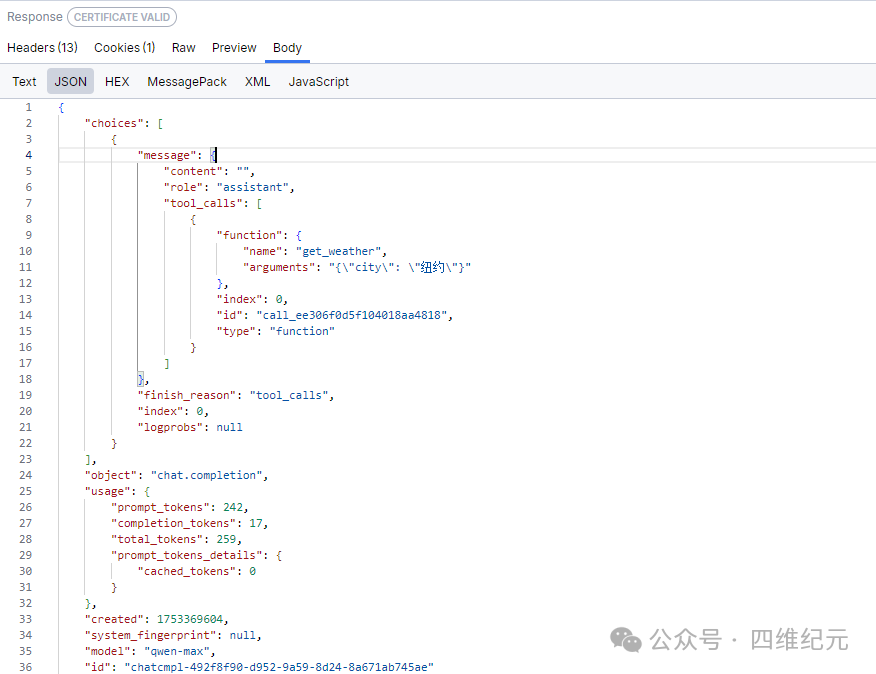
Task: Click the "usage" key on line 25
Action: coord(110,492)
